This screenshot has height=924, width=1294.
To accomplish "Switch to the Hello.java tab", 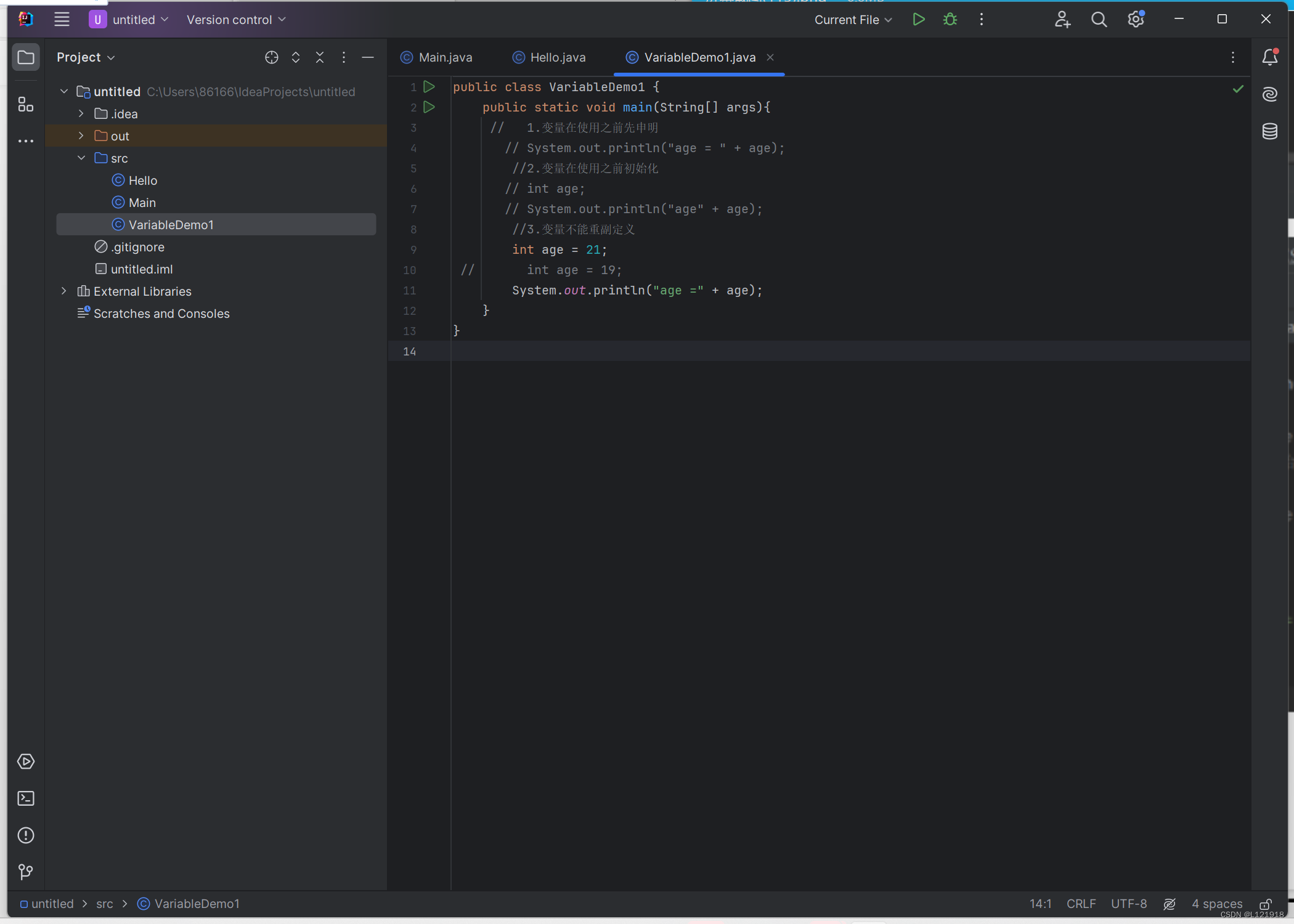I will 557,57.
